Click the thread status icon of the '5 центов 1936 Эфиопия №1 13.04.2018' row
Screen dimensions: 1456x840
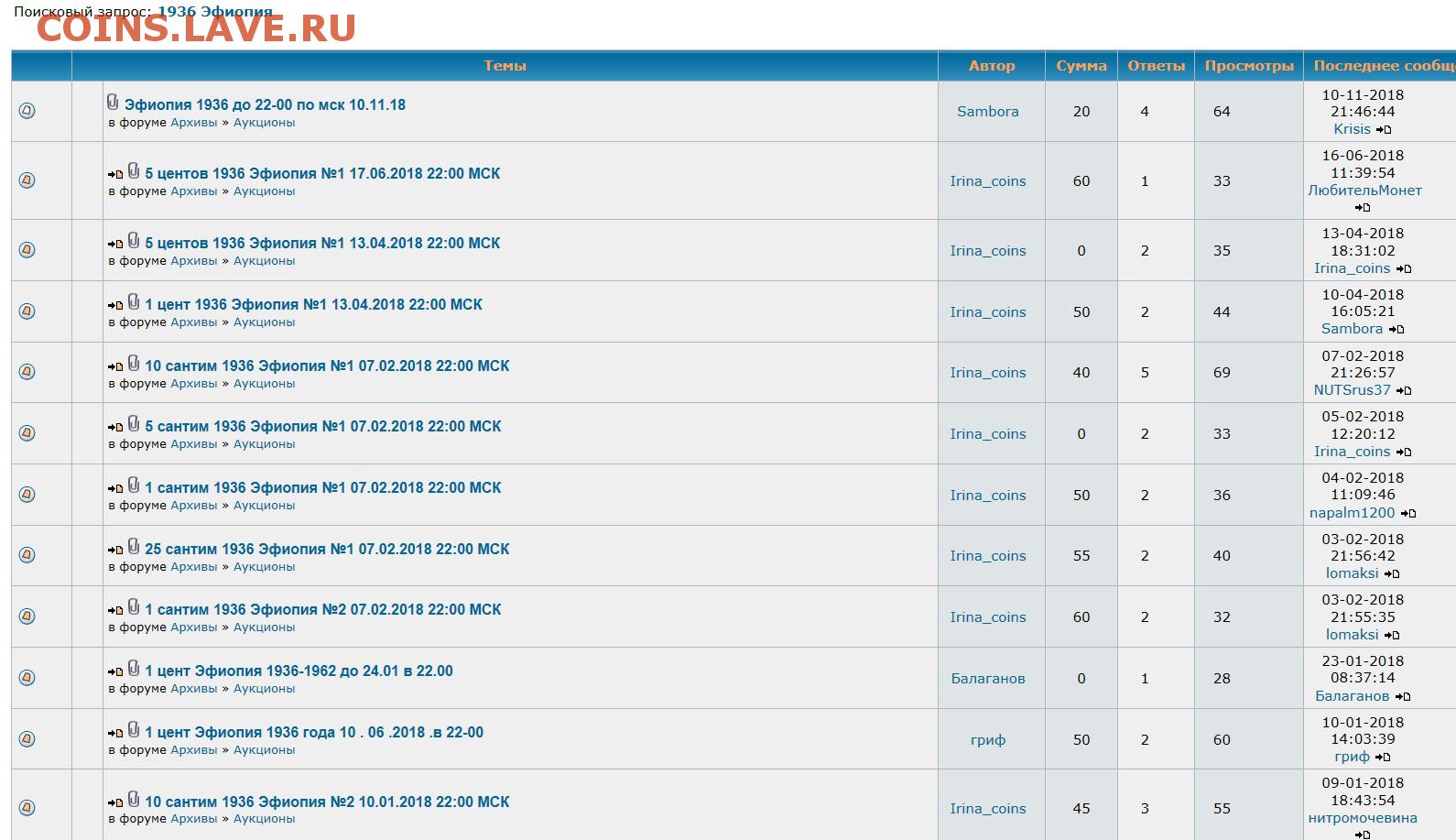27,250
